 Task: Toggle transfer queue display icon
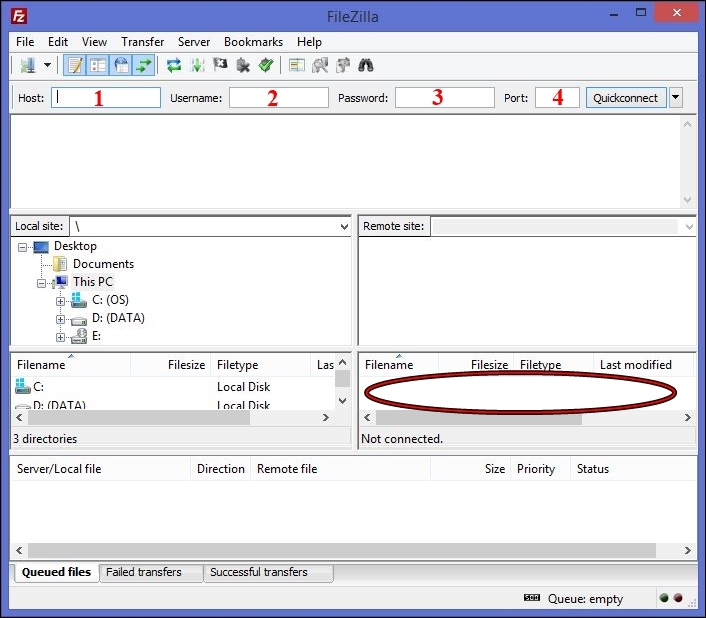tap(143, 66)
